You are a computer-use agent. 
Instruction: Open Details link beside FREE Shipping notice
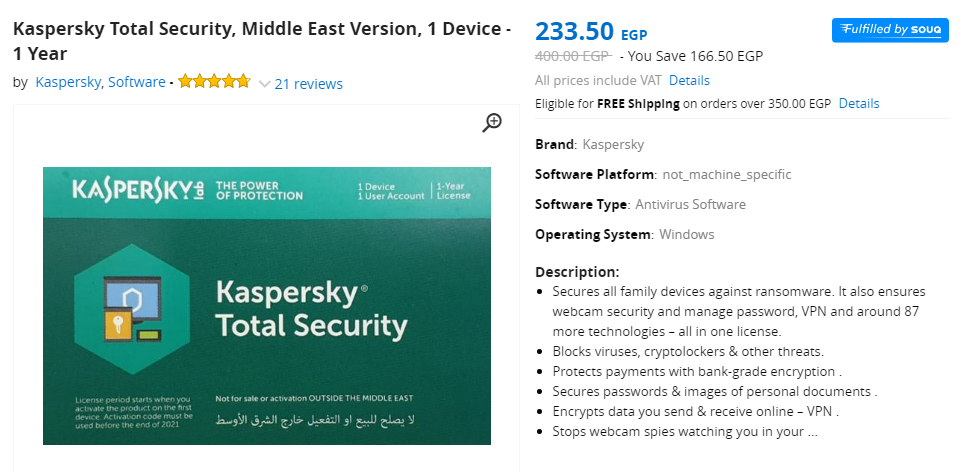(x=859, y=103)
